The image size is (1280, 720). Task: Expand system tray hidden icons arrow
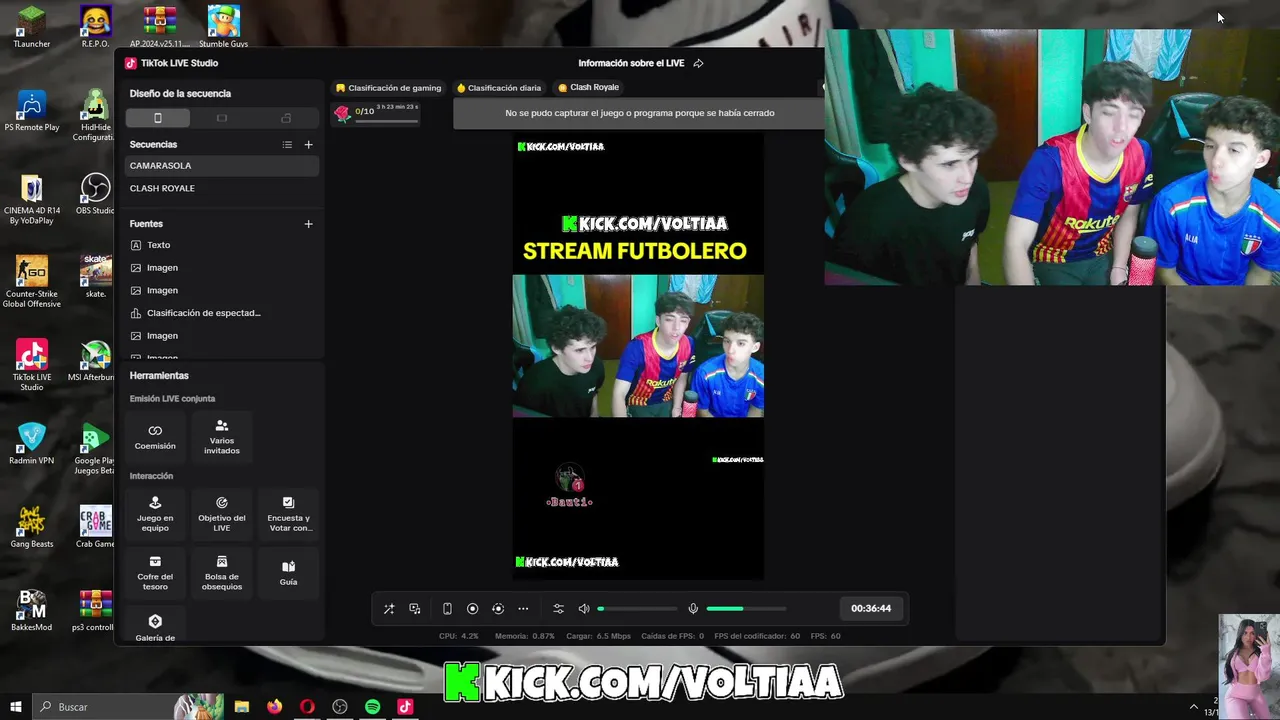(x=1193, y=707)
